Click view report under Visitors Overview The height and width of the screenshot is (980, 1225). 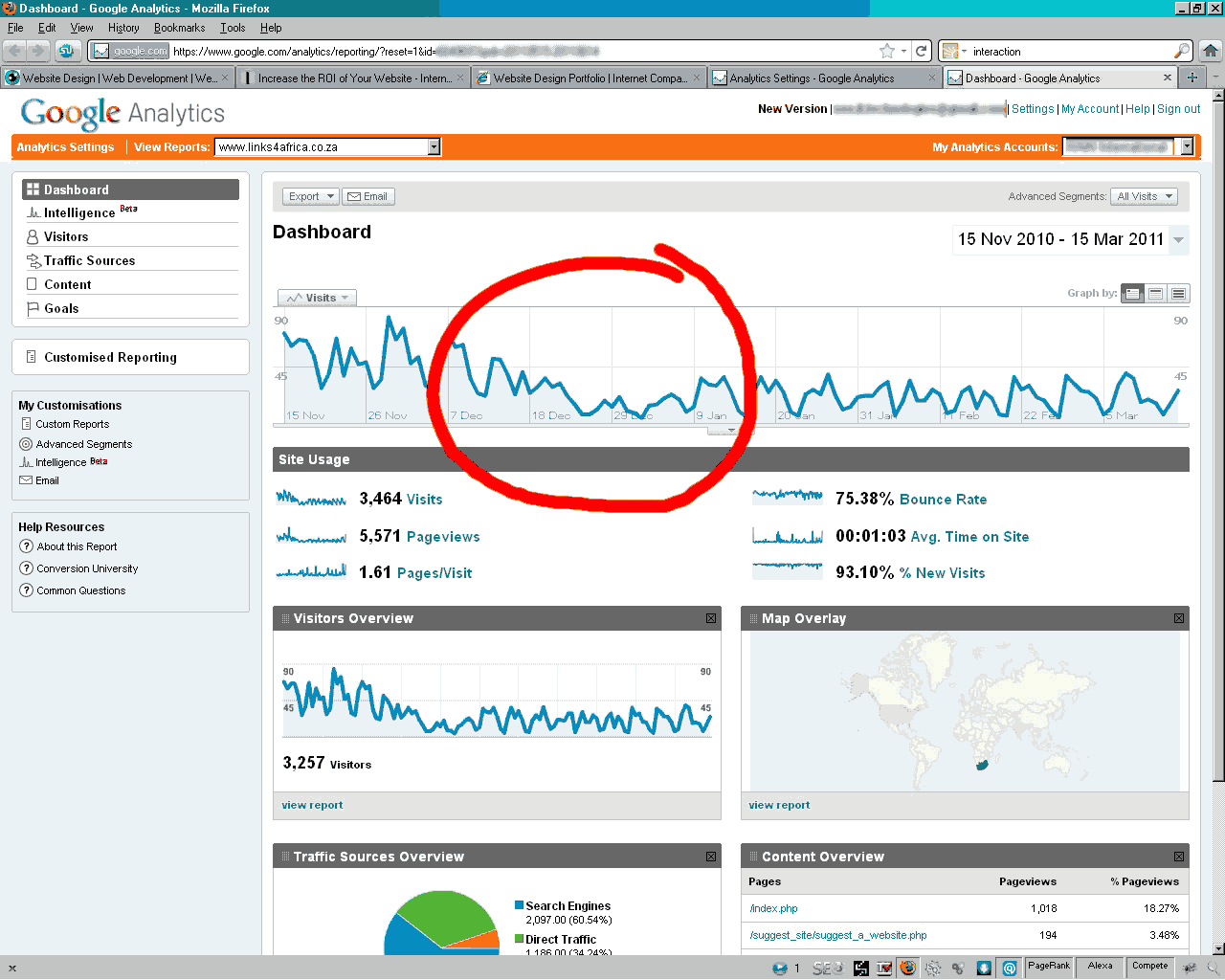[x=312, y=805]
